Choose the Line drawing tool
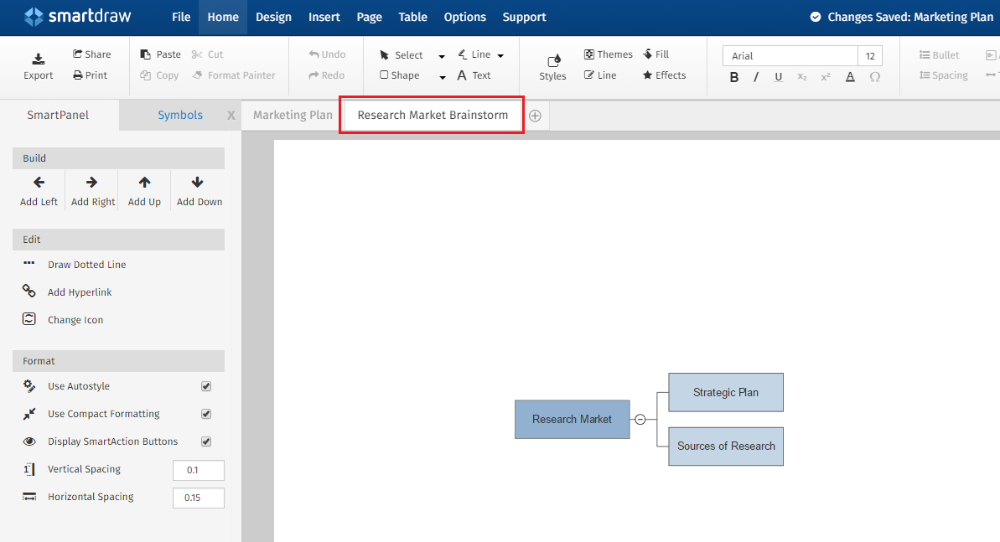 click(x=474, y=54)
